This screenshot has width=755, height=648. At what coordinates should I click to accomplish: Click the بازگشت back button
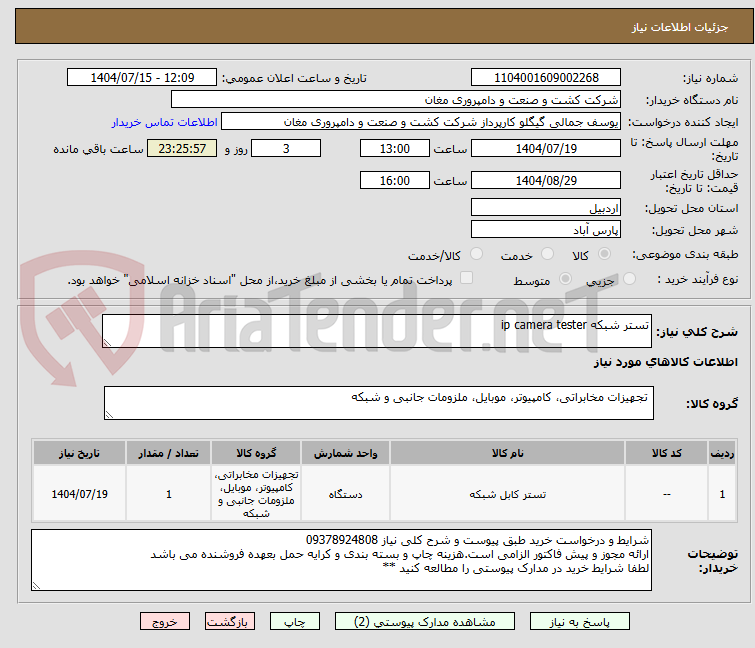(x=230, y=622)
